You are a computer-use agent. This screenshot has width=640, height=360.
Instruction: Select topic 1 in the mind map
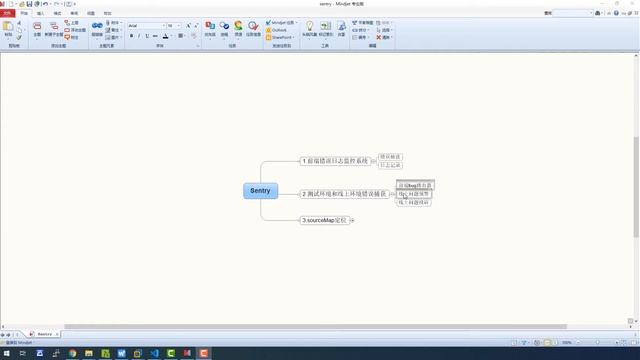[x=335, y=161]
